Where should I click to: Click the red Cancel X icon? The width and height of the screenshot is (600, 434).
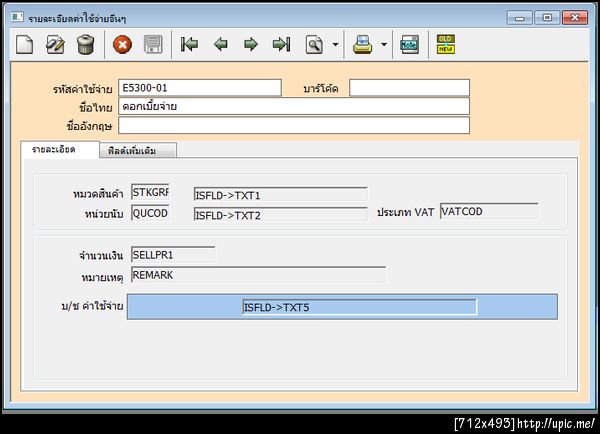[122, 44]
